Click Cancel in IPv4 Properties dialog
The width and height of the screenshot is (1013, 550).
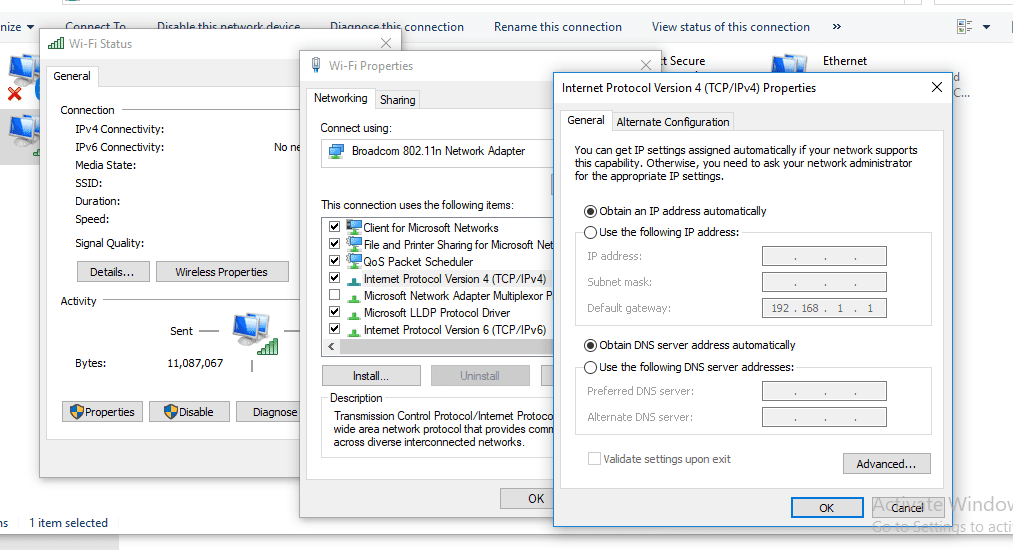[907, 508]
